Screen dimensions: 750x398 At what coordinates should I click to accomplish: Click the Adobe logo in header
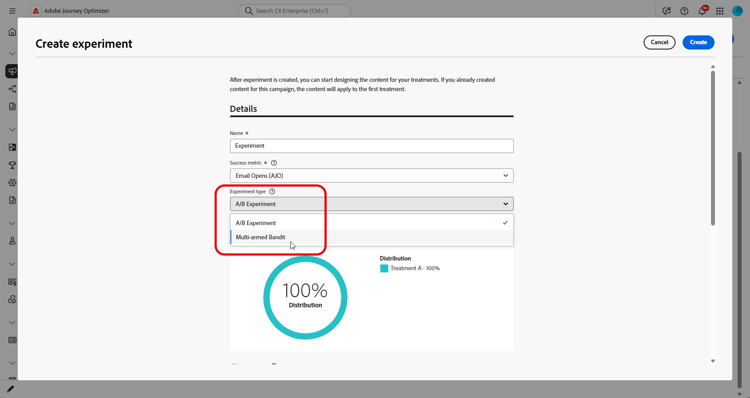coord(36,11)
